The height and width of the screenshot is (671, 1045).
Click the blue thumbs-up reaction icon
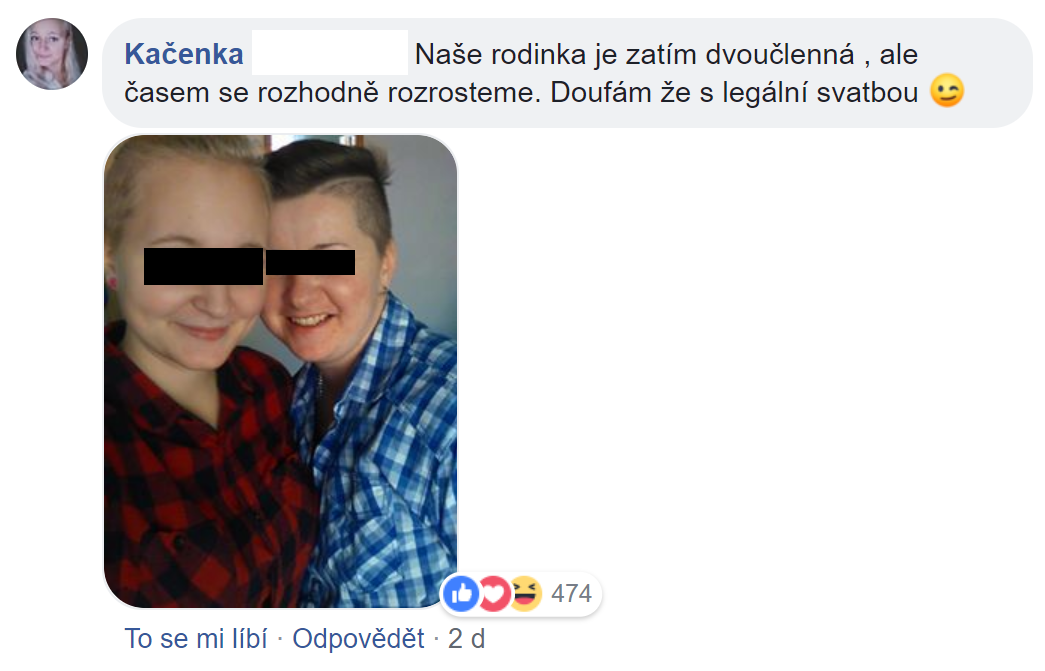461,593
